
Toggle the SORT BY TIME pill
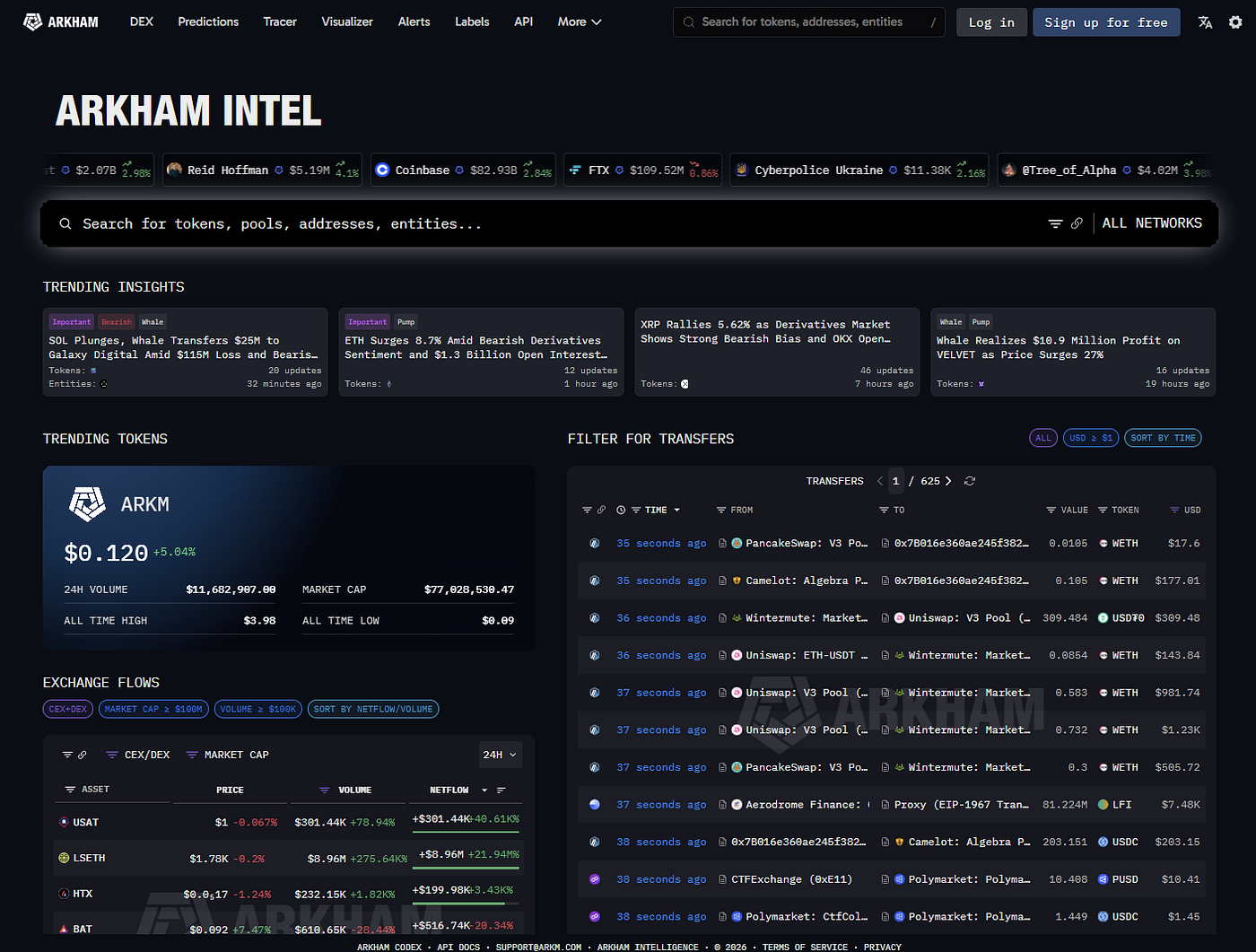[x=1164, y=438]
